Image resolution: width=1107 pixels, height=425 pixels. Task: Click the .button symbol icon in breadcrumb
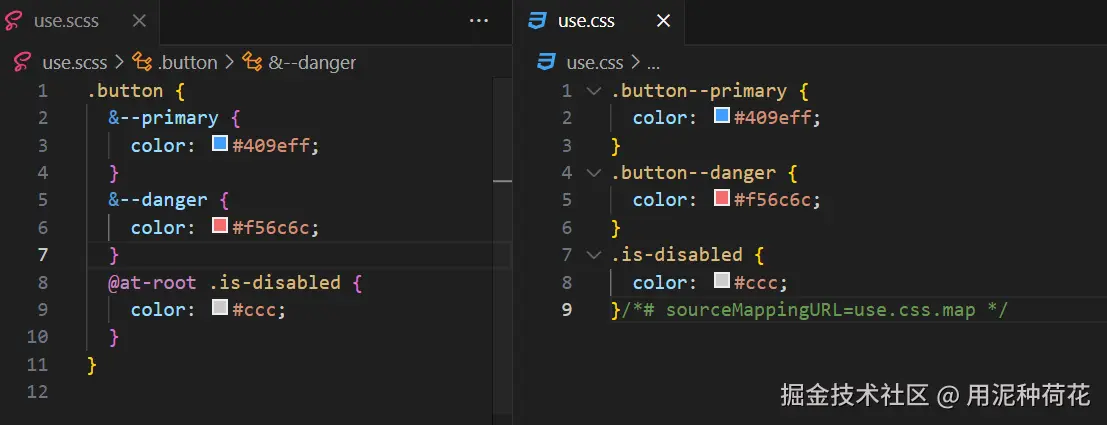click(x=142, y=62)
